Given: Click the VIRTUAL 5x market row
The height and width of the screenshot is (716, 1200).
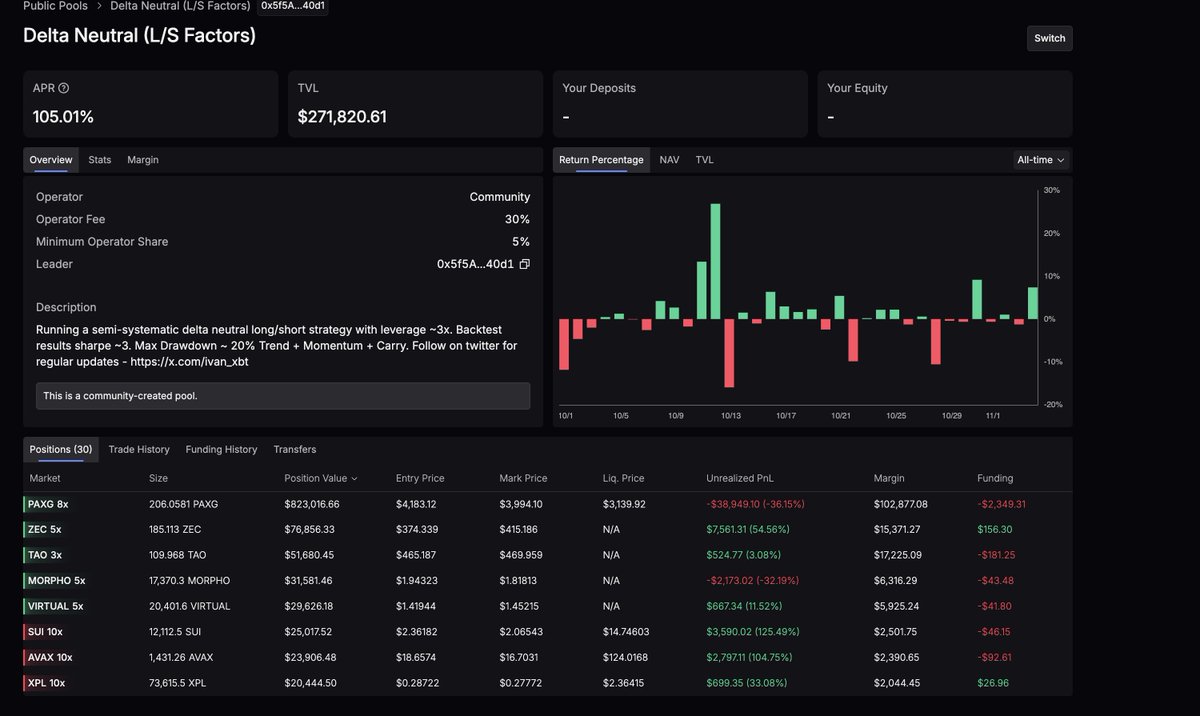Looking at the screenshot, I should [548, 606].
